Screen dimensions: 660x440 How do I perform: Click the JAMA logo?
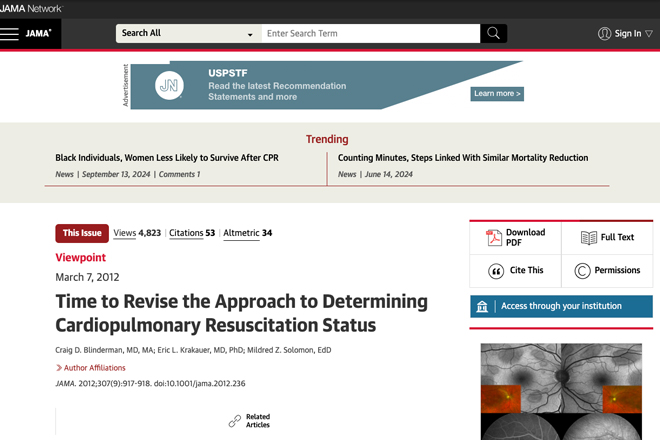coord(38,33)
